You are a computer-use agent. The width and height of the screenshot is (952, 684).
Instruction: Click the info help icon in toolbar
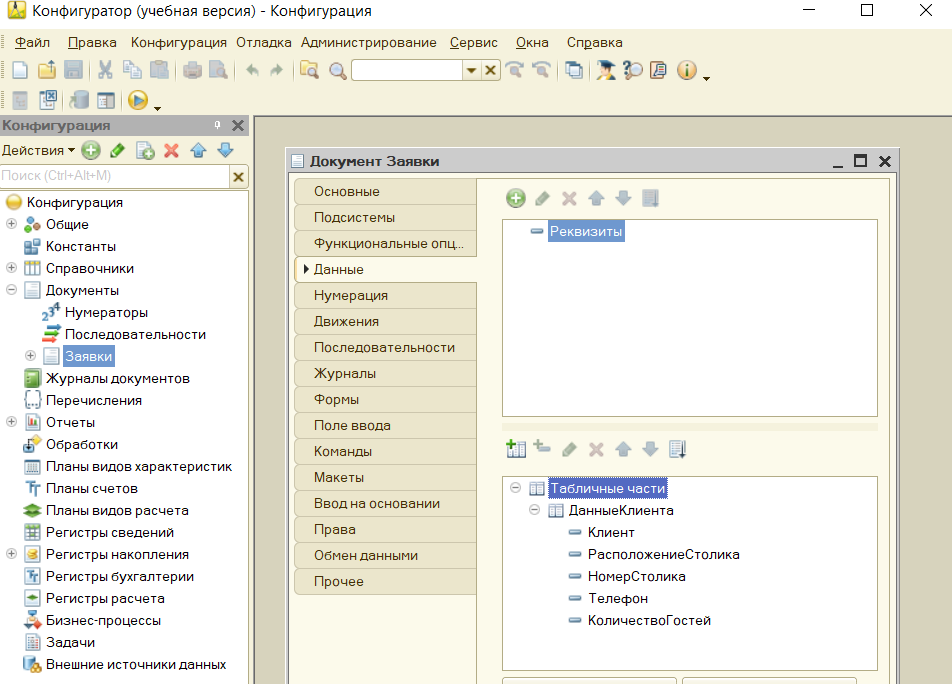(686, 70)
